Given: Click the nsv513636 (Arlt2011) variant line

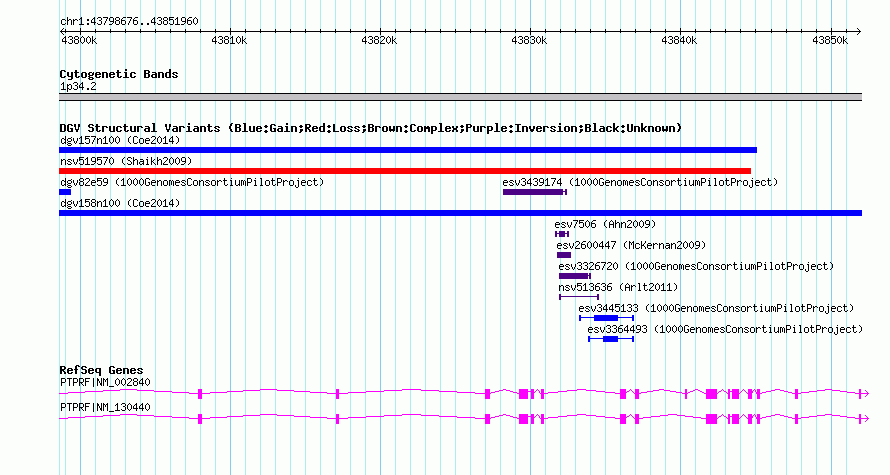Looking at the screenshot, I should (578, 297).
